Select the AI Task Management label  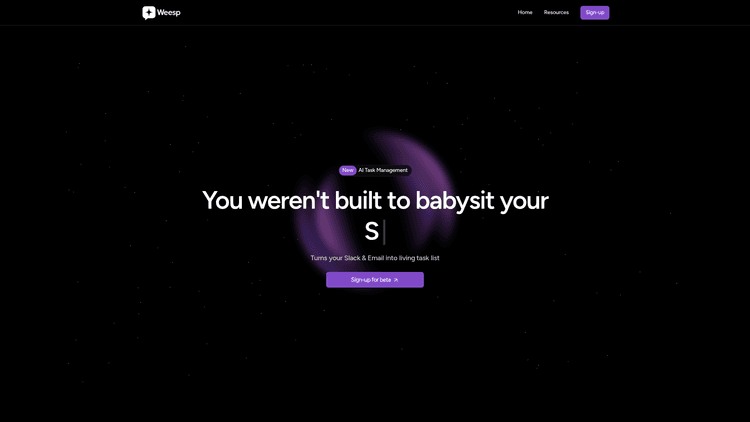383,170
